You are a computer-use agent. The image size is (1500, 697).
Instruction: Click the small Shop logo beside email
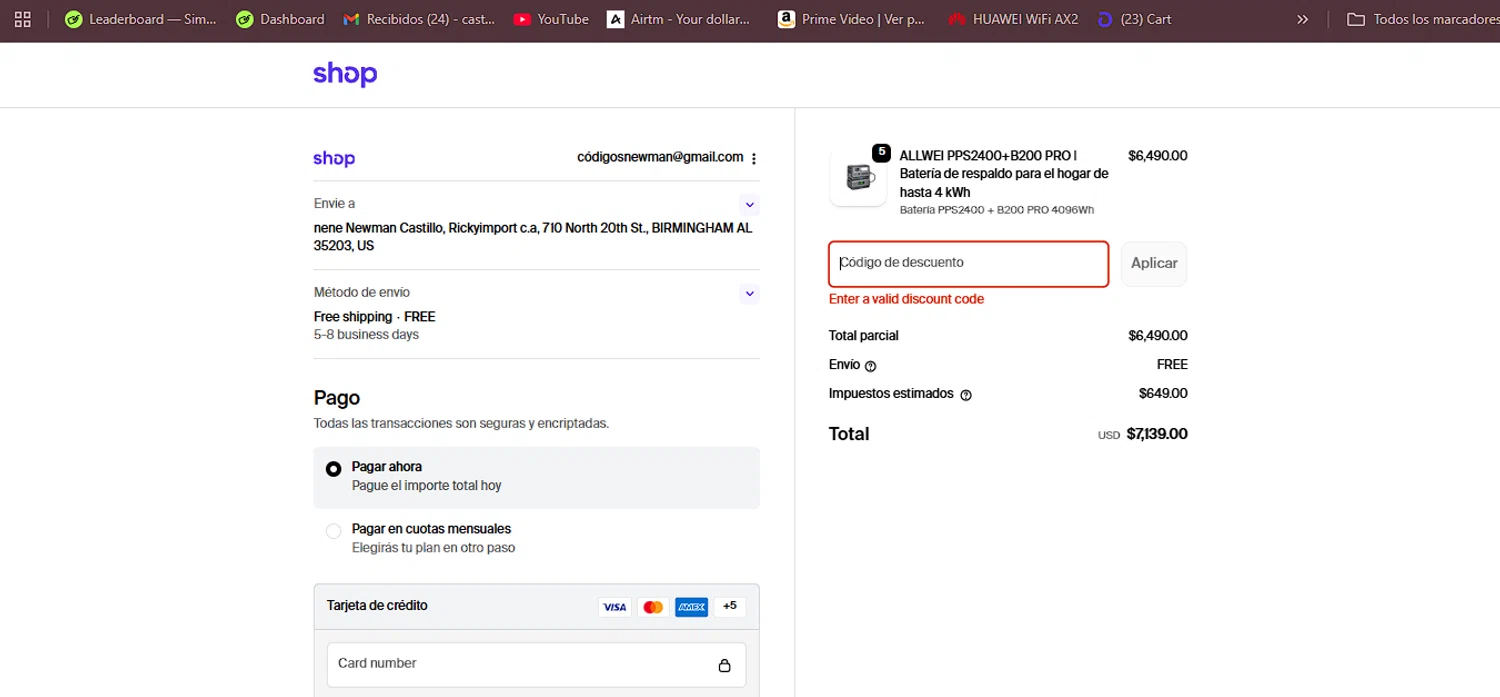point(334,158)
